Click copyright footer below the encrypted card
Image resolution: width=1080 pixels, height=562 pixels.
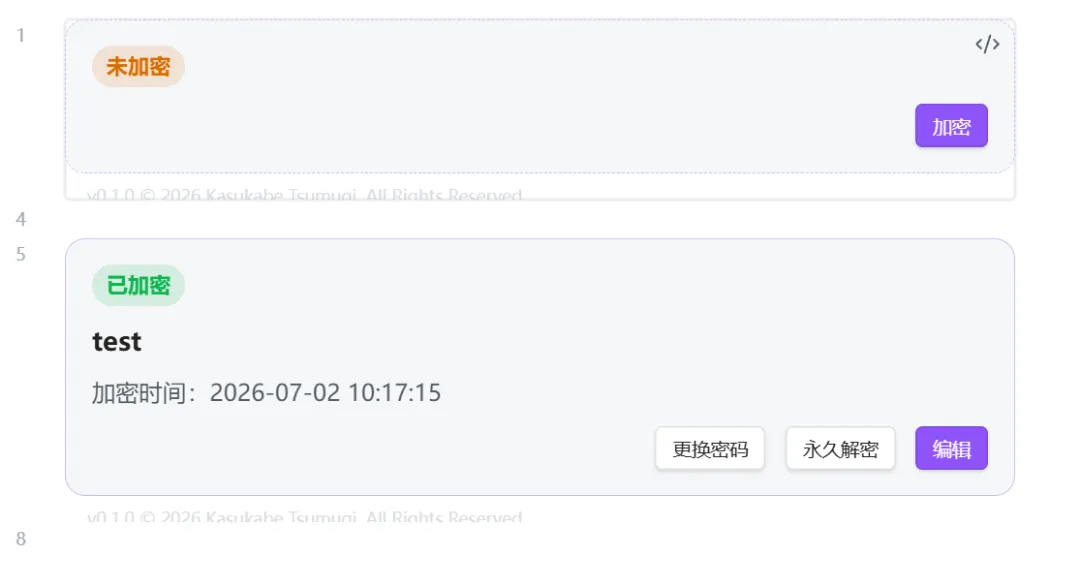pos(304,517)
